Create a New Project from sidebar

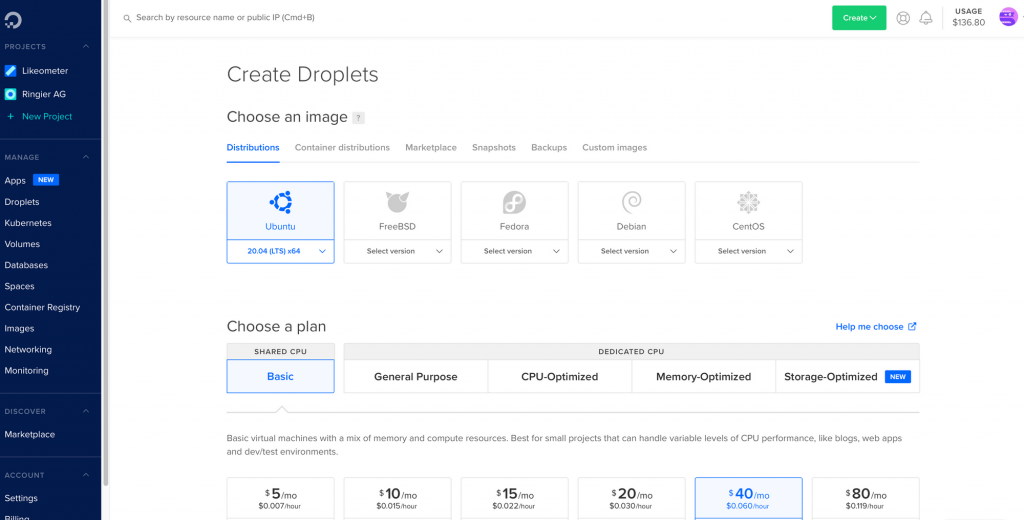pyautogui.click(x=47, y=116)
